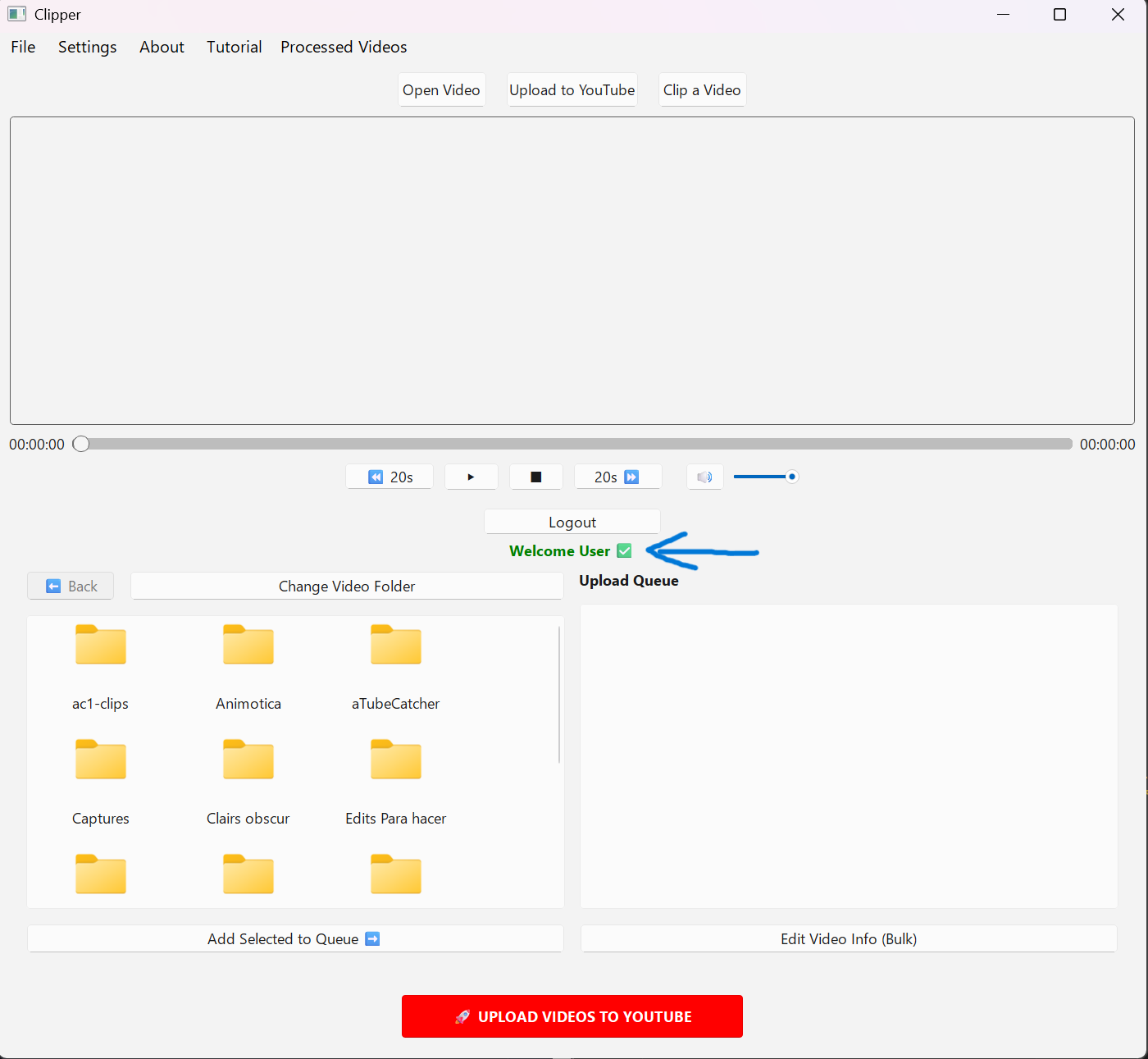Rewind the video 20 seconds

point(389,477)
